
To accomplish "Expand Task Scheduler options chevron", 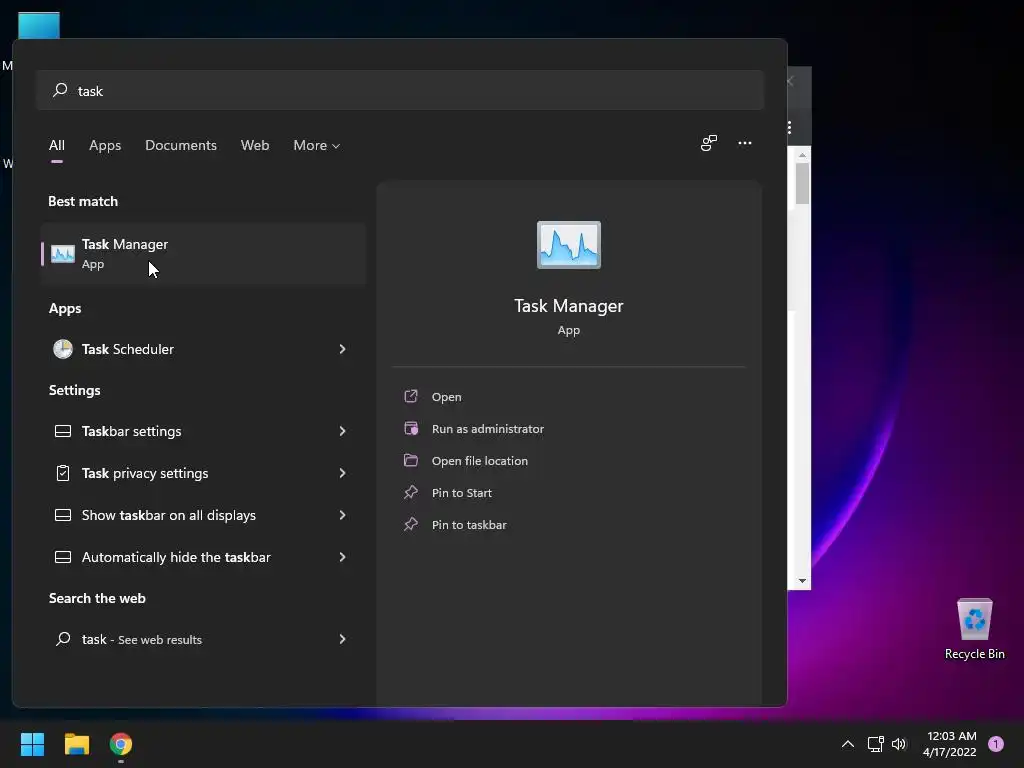I will click(342, 349).
